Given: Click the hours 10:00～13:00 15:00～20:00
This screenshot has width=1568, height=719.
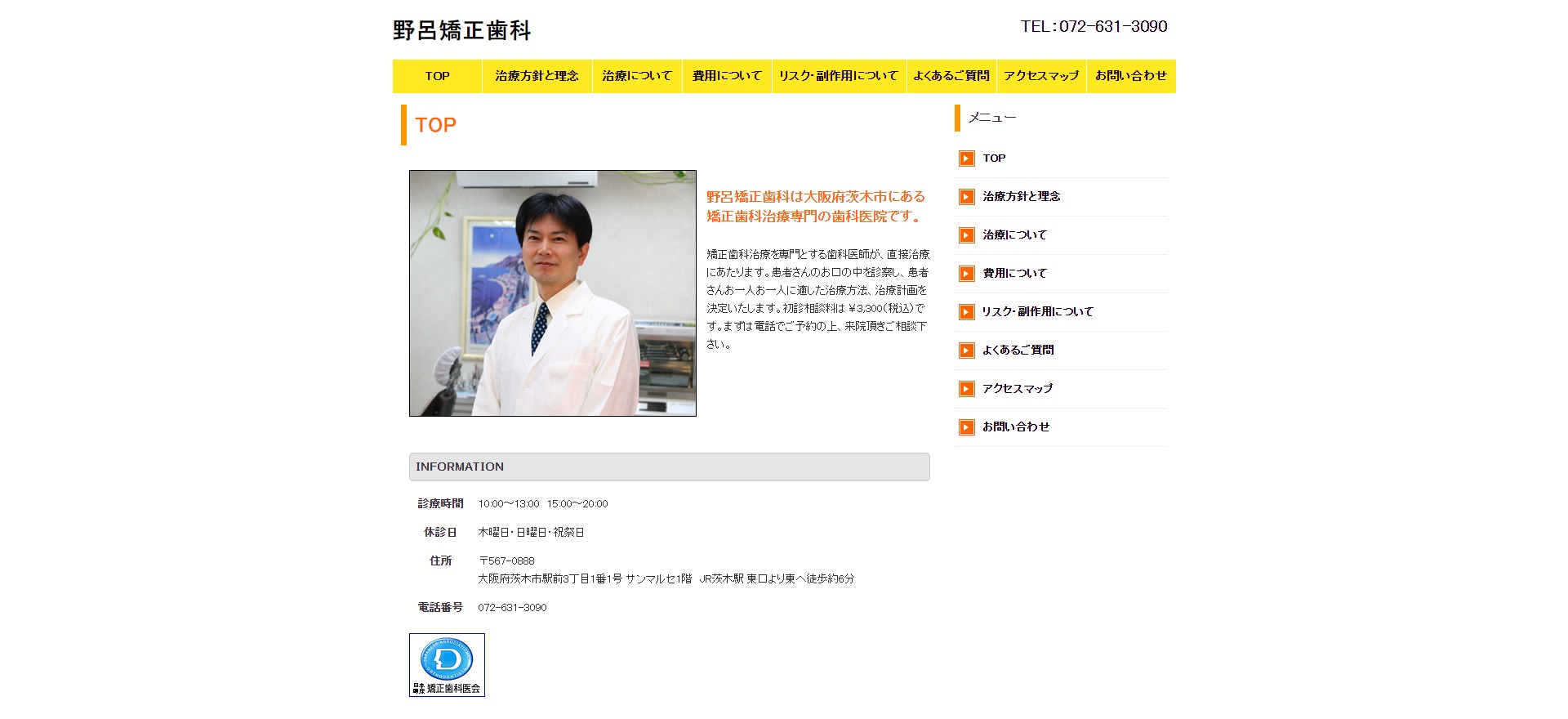Looking at the screenshot, I should tap(543, 504).
